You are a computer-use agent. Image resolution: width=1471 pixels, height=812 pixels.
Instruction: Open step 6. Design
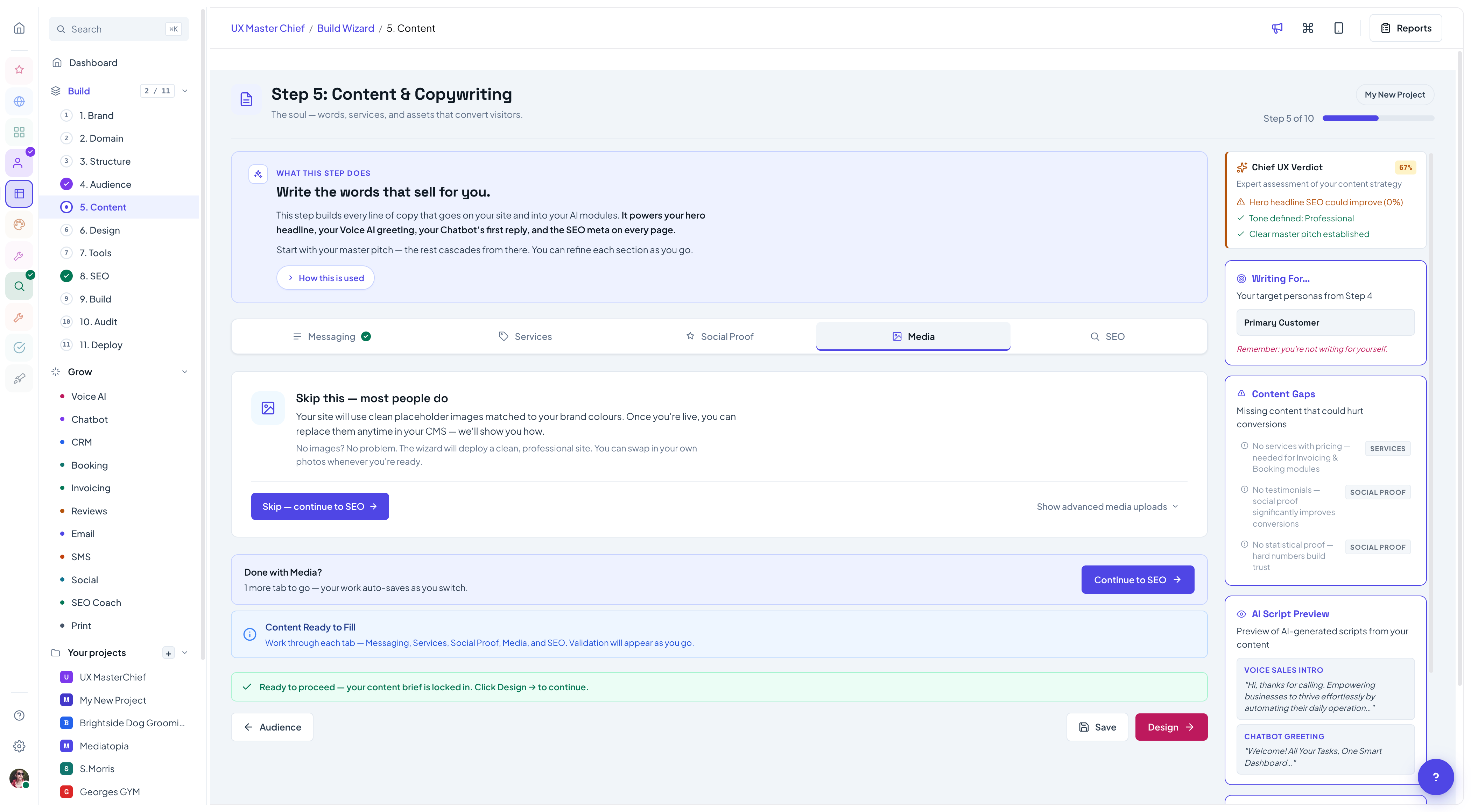point(119,230)
